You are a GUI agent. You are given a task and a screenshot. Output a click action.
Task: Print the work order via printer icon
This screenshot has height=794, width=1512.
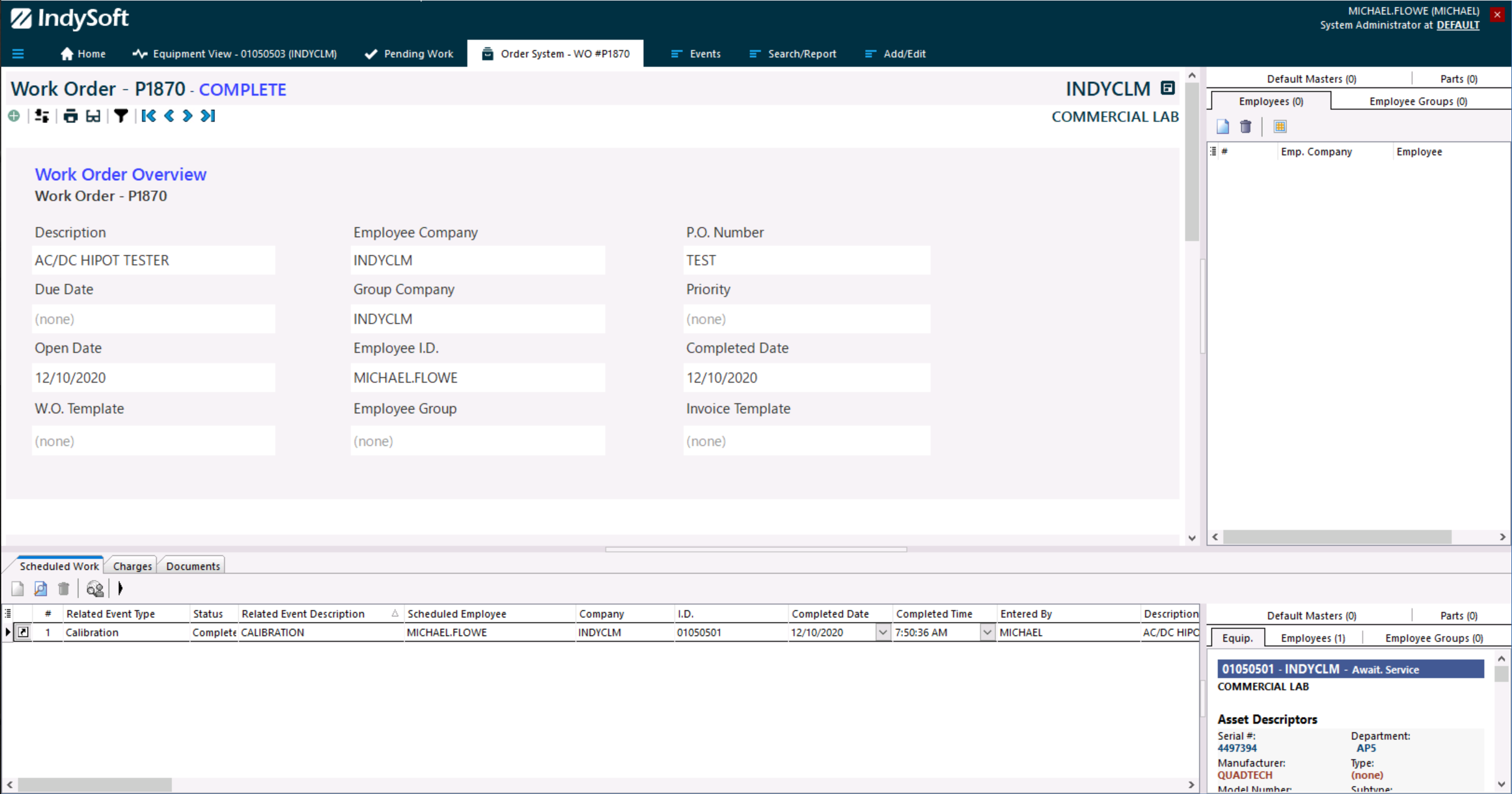70,116
